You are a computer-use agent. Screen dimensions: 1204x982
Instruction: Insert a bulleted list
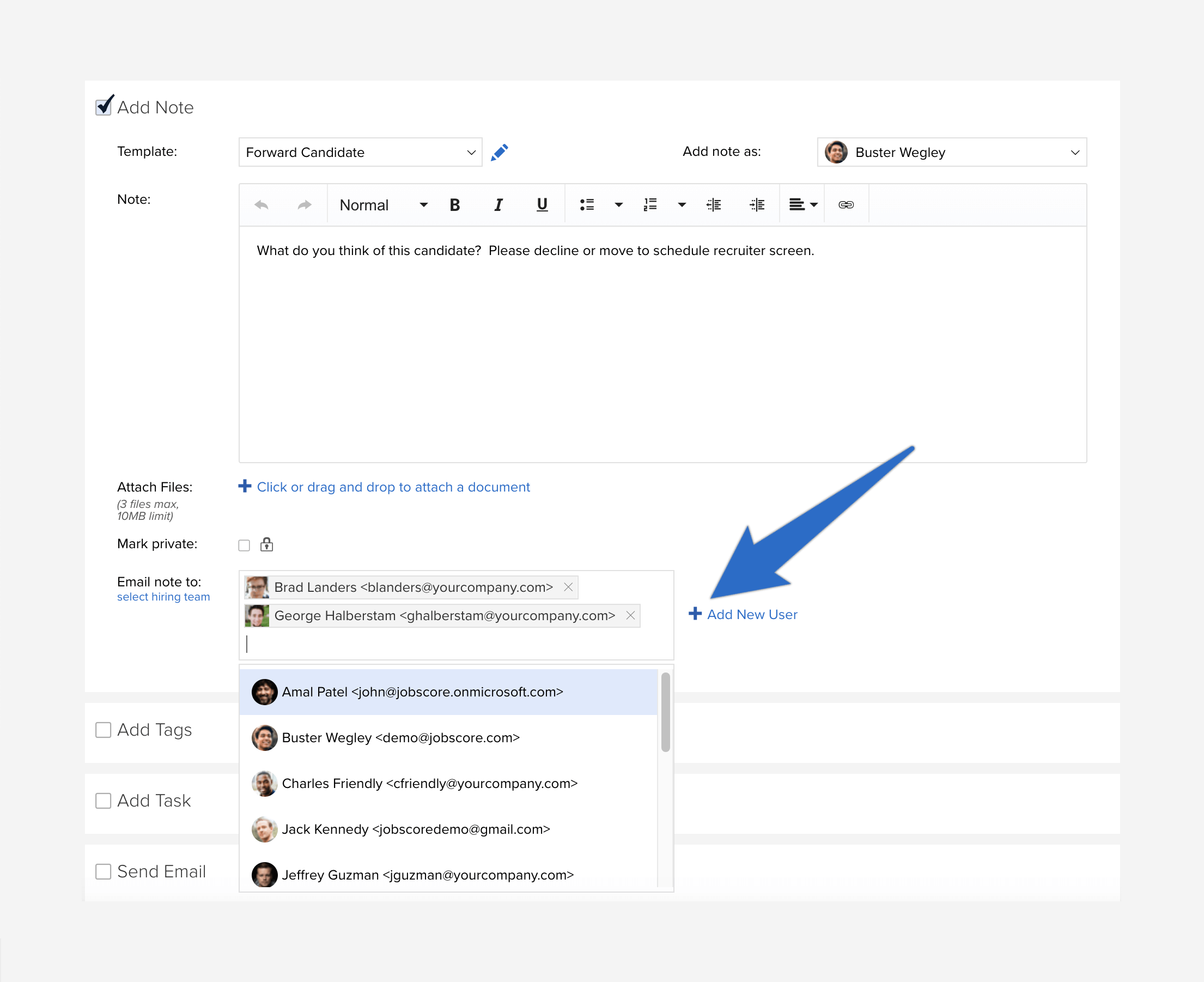[x=586, y=205]
